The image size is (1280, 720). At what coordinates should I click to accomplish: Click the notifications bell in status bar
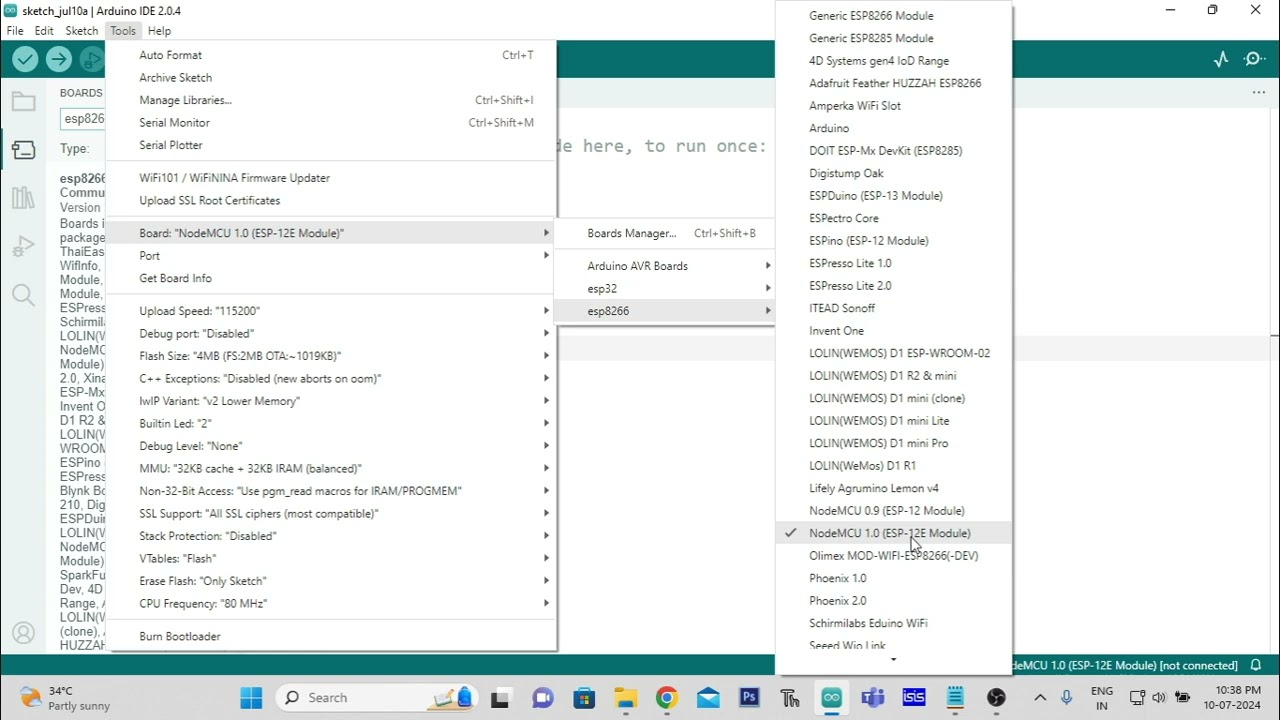(x=1256, y=665)
